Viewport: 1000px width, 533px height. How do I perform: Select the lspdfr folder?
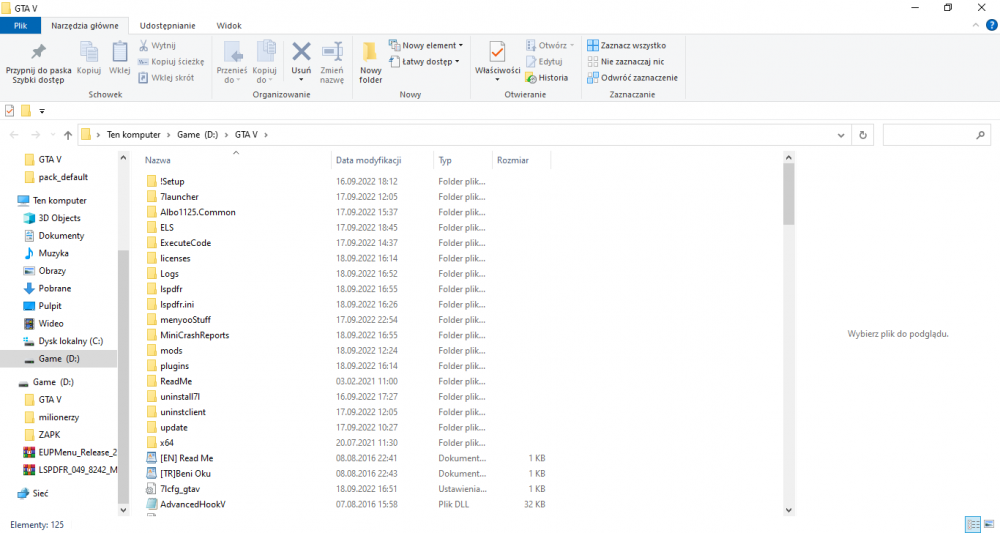click(164, 289)
